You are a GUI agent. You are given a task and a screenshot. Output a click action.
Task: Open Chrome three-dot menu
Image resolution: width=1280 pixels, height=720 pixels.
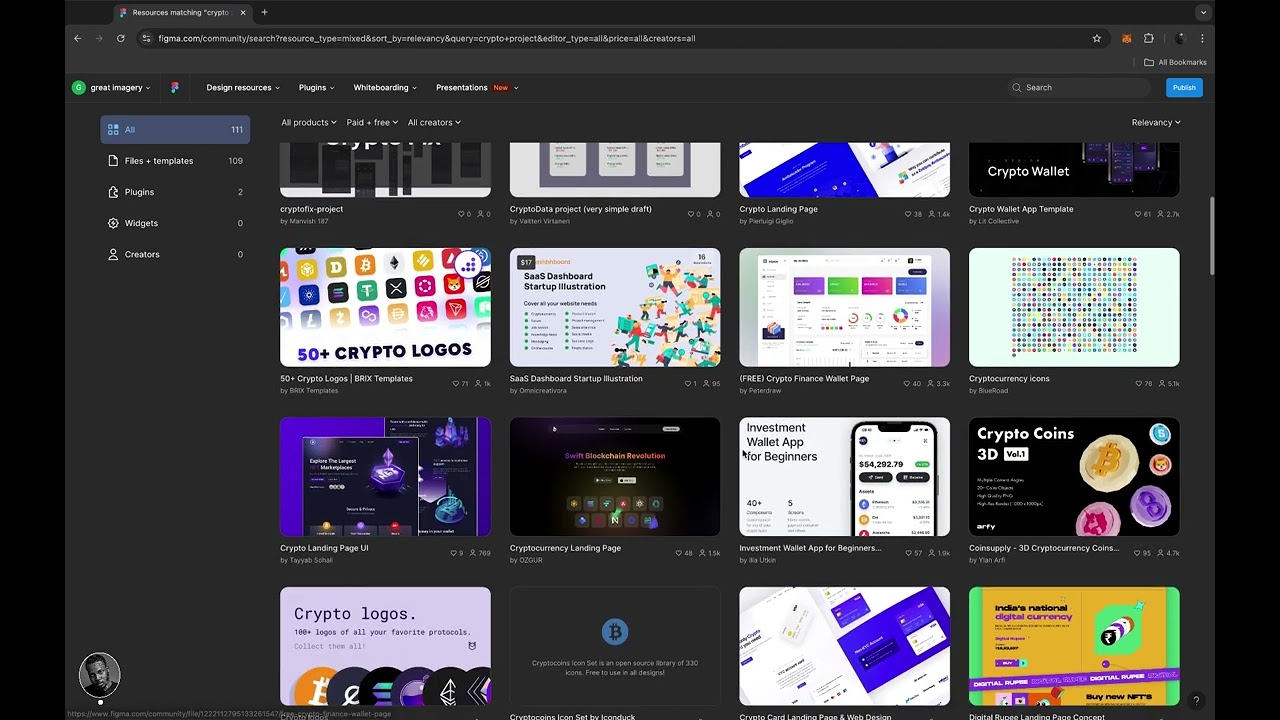1202,38
